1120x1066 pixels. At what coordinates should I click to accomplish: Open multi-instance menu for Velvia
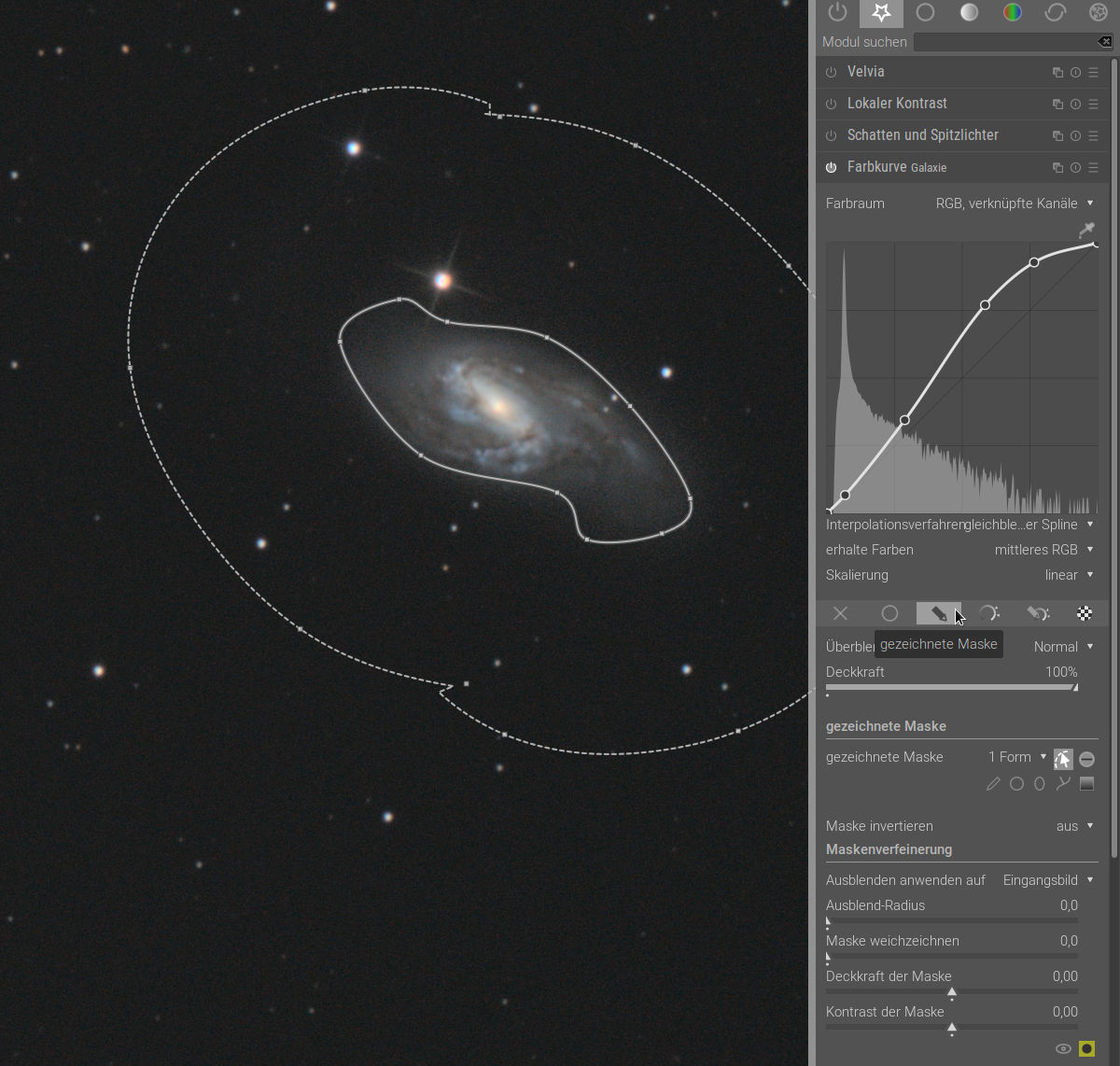tap(1057, 72)
